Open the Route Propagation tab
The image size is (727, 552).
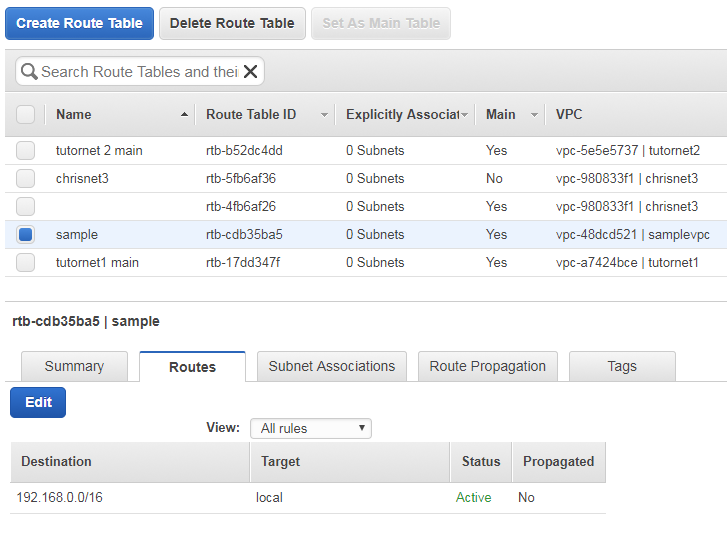pos(488,366)
